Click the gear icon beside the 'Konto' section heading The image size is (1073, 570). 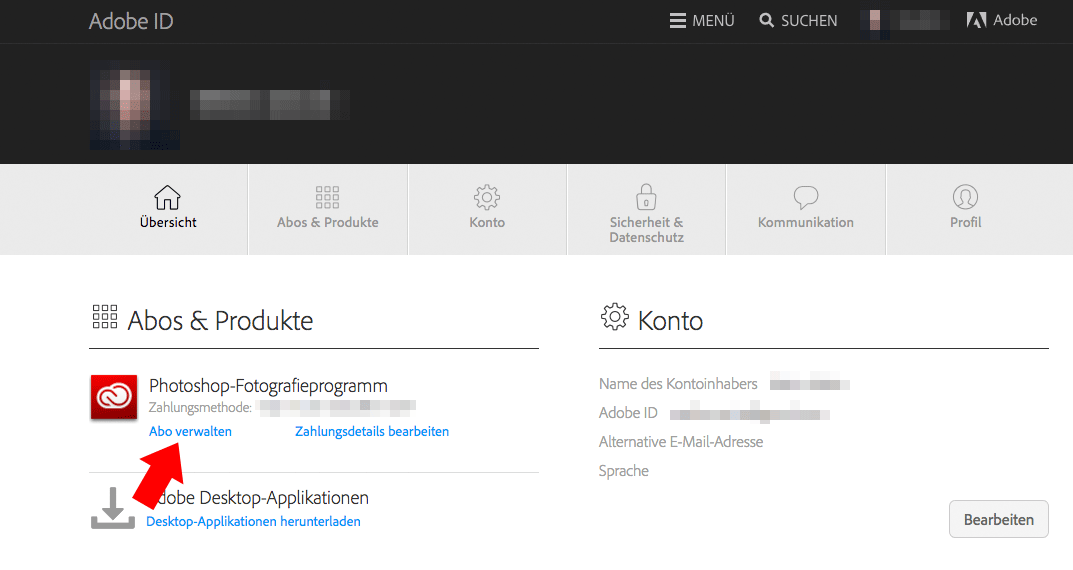tap(615, 317)
